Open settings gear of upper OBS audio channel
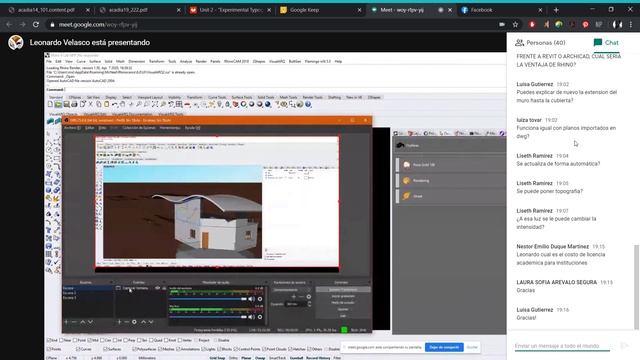This screenshot has height=360, width=640. pos(260,299)
